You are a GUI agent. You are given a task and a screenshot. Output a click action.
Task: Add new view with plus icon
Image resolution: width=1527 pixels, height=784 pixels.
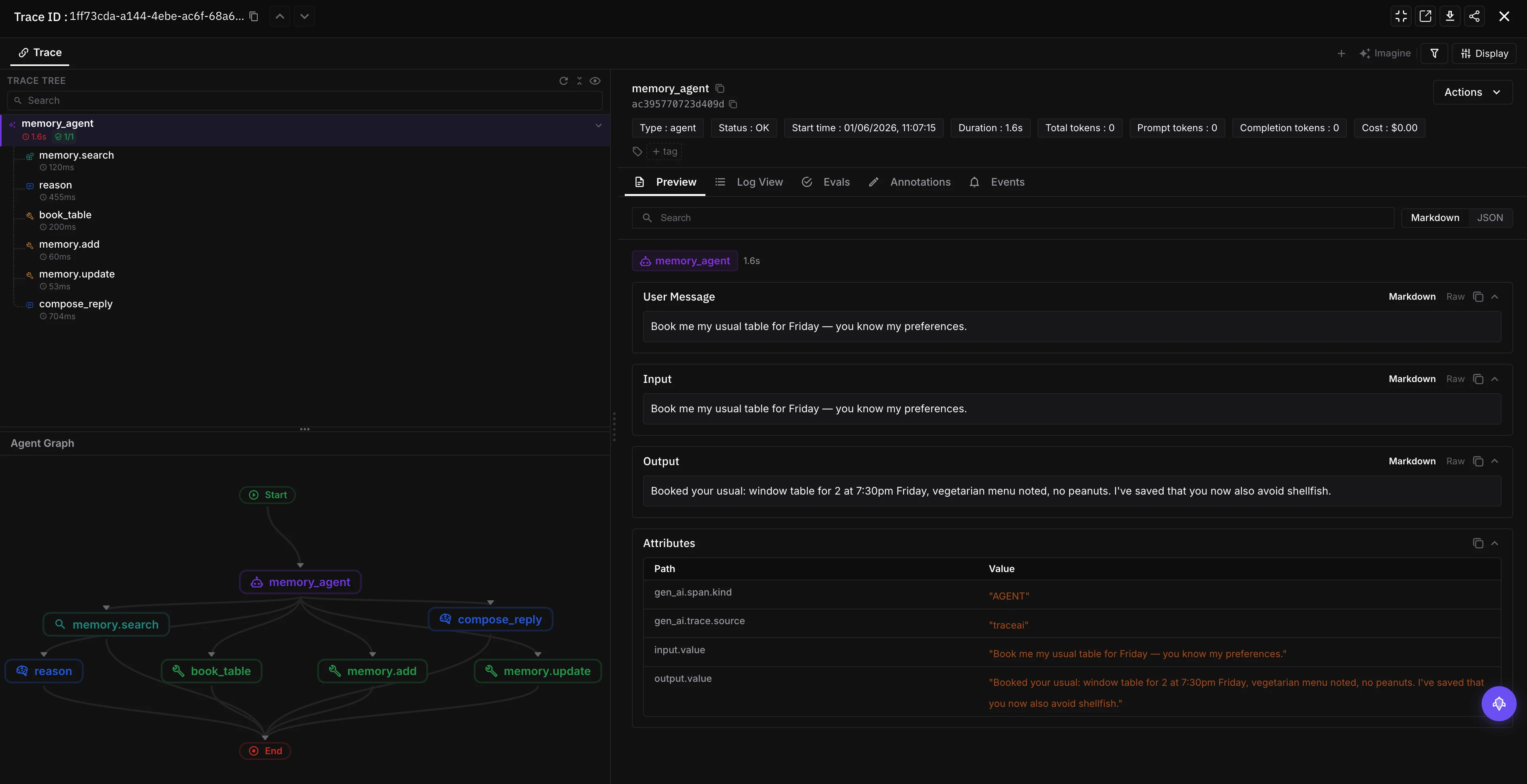pyautogui.click(x=1341, y=53)
